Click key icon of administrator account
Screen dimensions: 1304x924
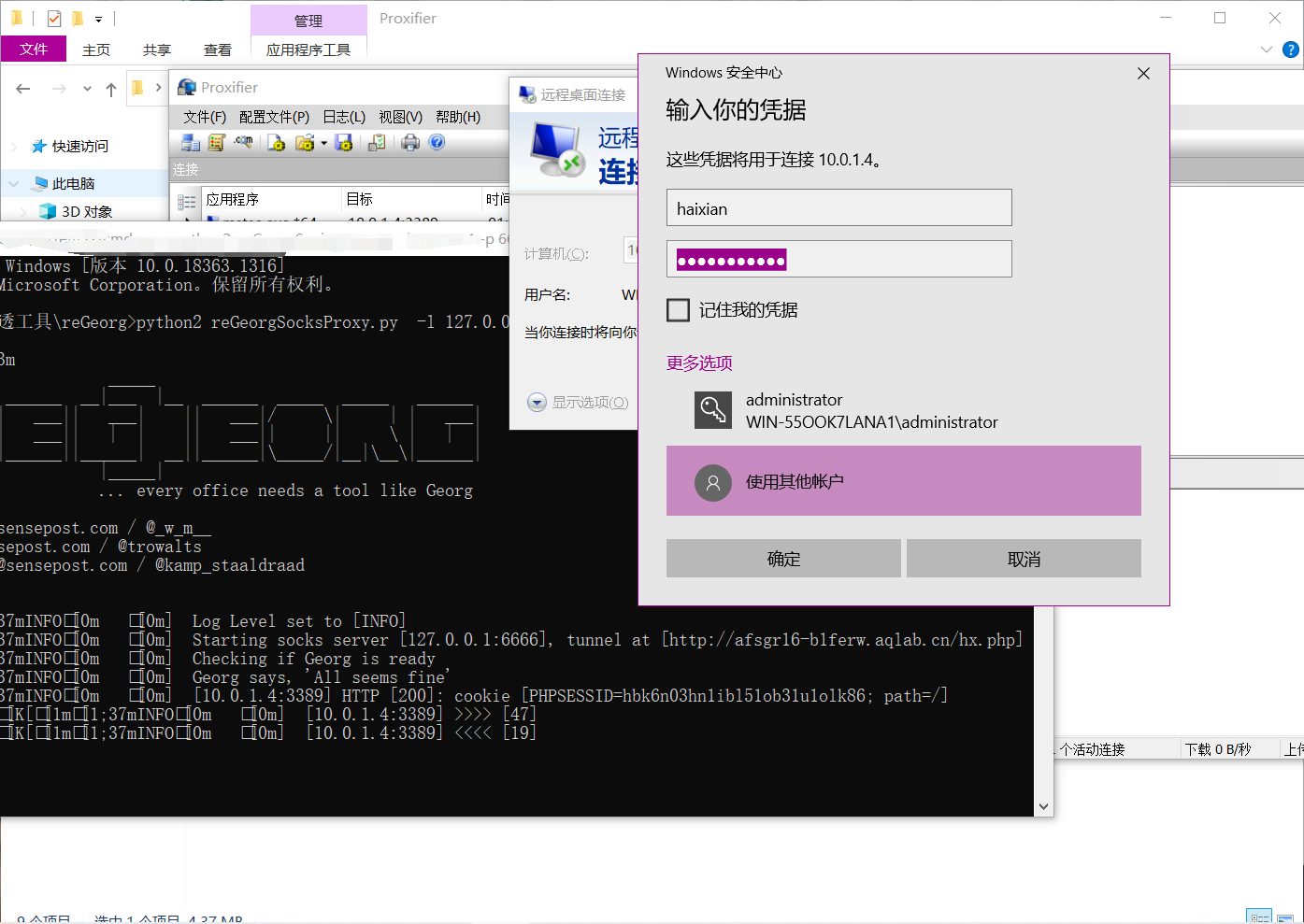(x=713, y=410)
